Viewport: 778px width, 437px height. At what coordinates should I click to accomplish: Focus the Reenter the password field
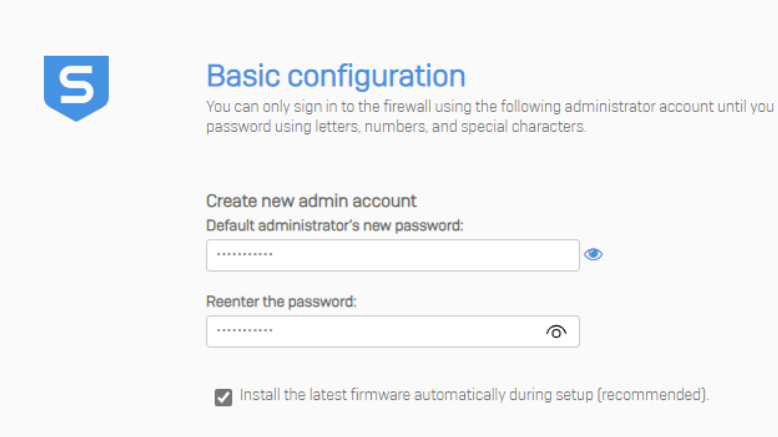pyautogui.click(x=380, y=332)
